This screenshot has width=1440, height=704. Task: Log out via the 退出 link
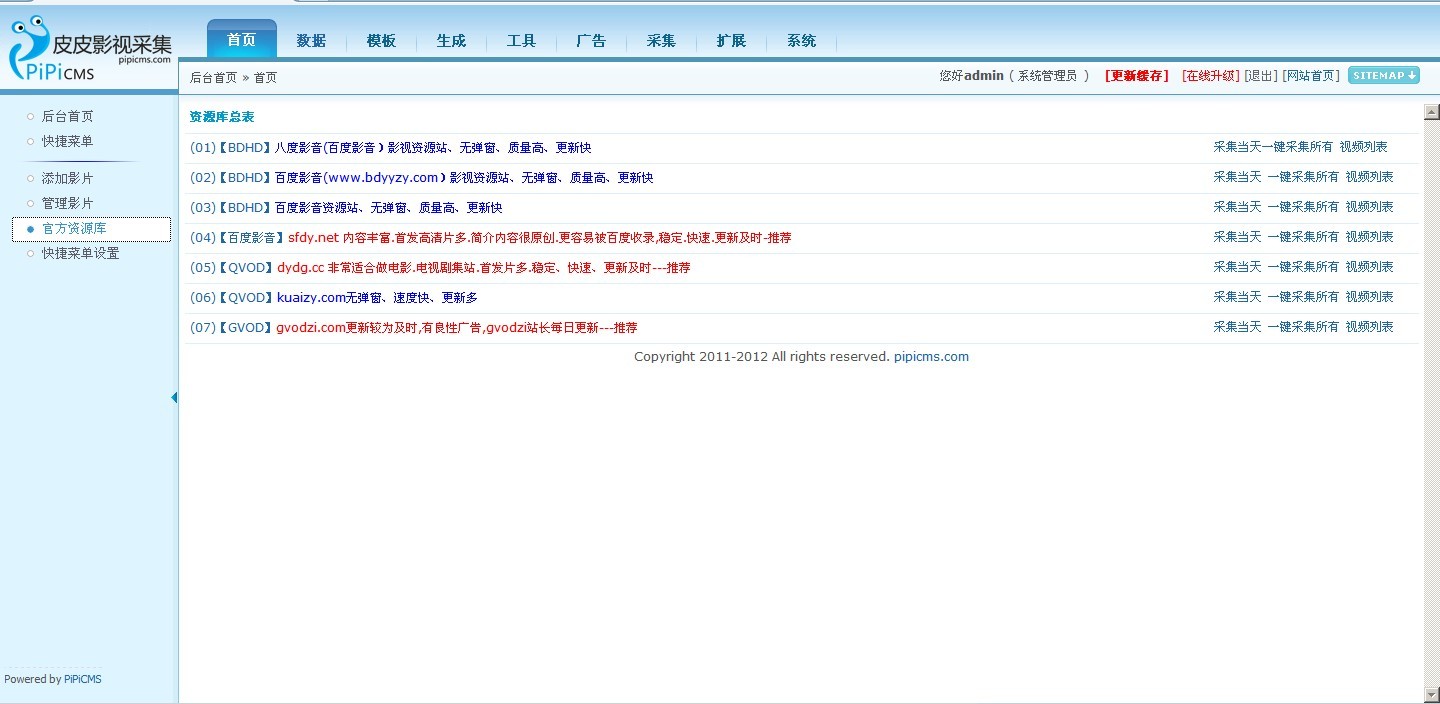pyautogui.click(x=1261, y=76)
